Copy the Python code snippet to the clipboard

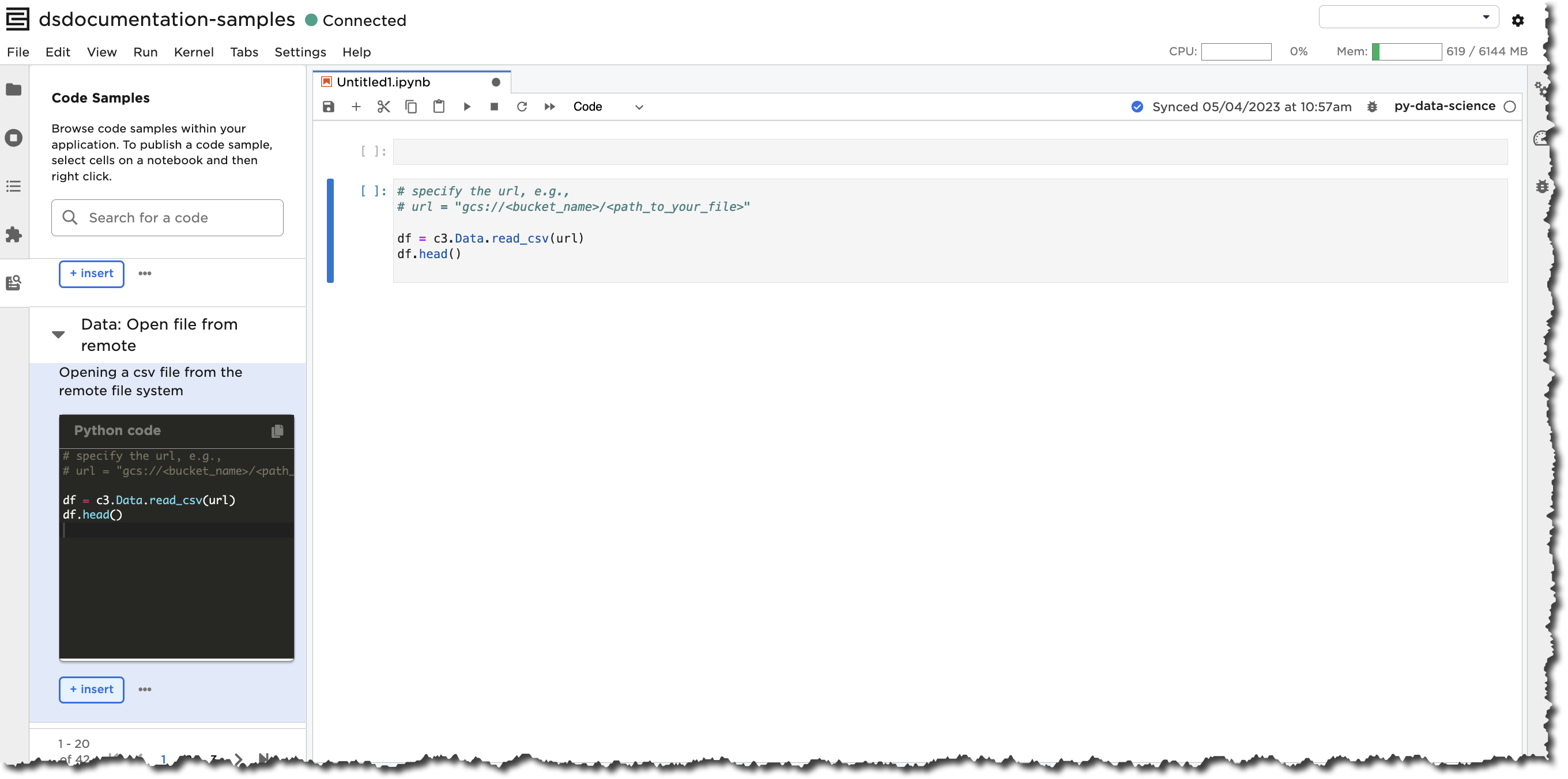(x=277, y=431)
